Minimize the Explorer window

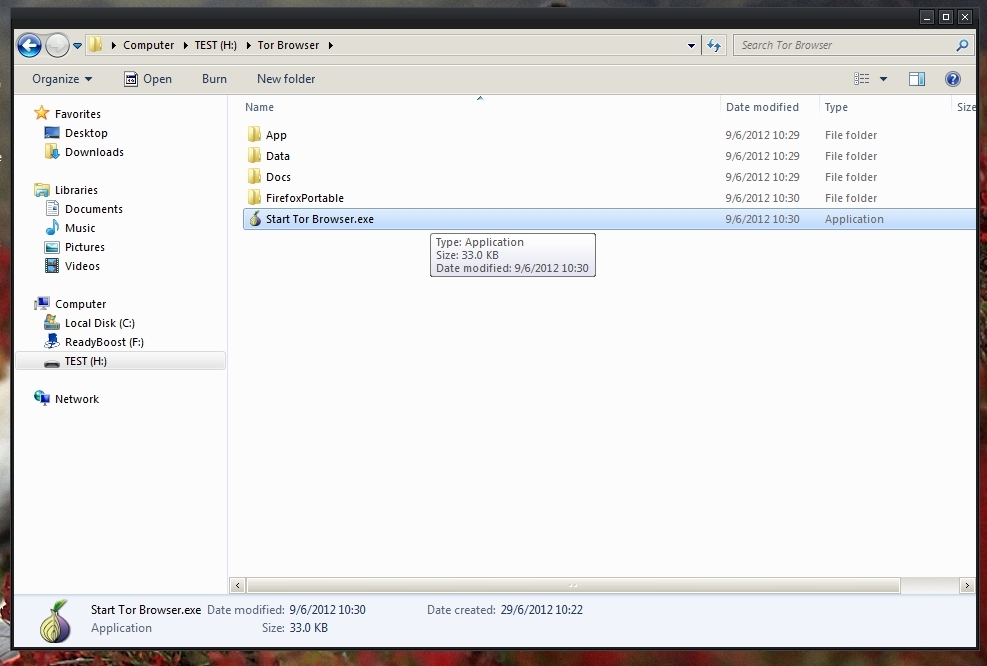(x=927, y=17)
